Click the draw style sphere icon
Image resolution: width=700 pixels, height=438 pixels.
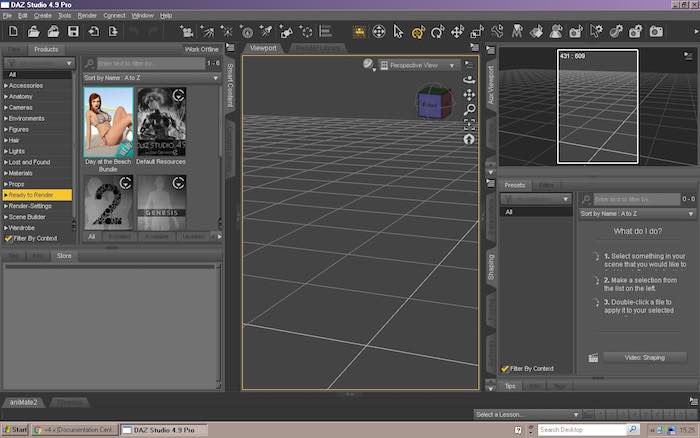pyautogui.click(x=368, y=64)
